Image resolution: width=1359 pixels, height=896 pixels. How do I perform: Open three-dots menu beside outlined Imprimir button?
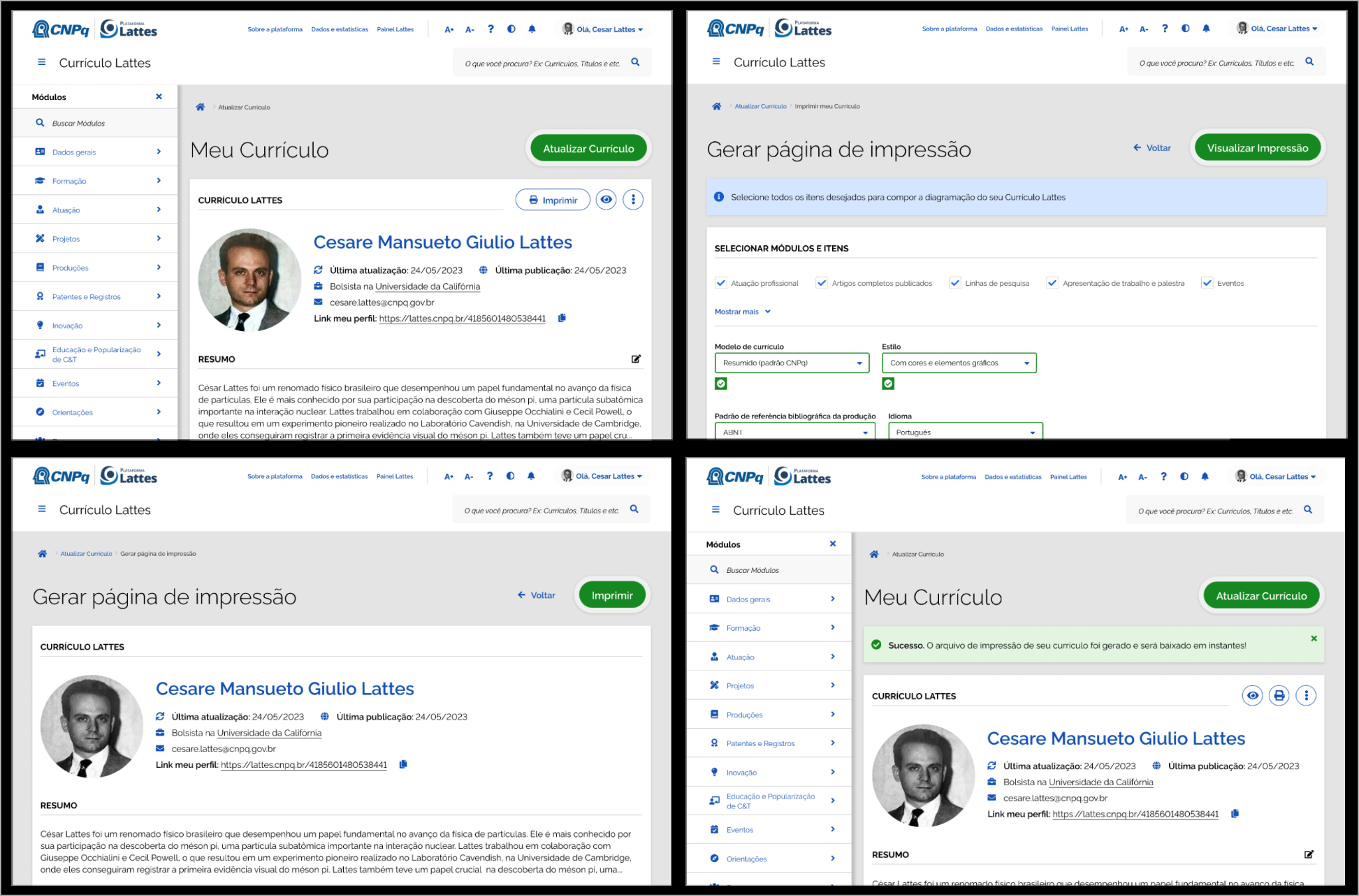633,200
